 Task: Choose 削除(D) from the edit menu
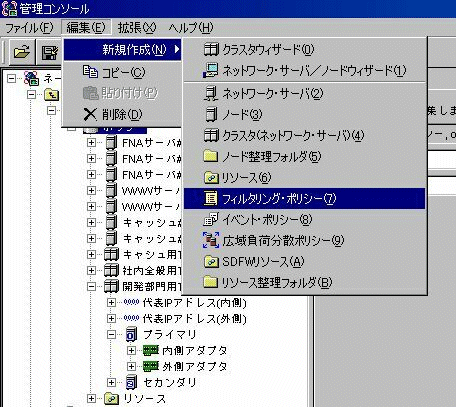[x=123, y=114]
